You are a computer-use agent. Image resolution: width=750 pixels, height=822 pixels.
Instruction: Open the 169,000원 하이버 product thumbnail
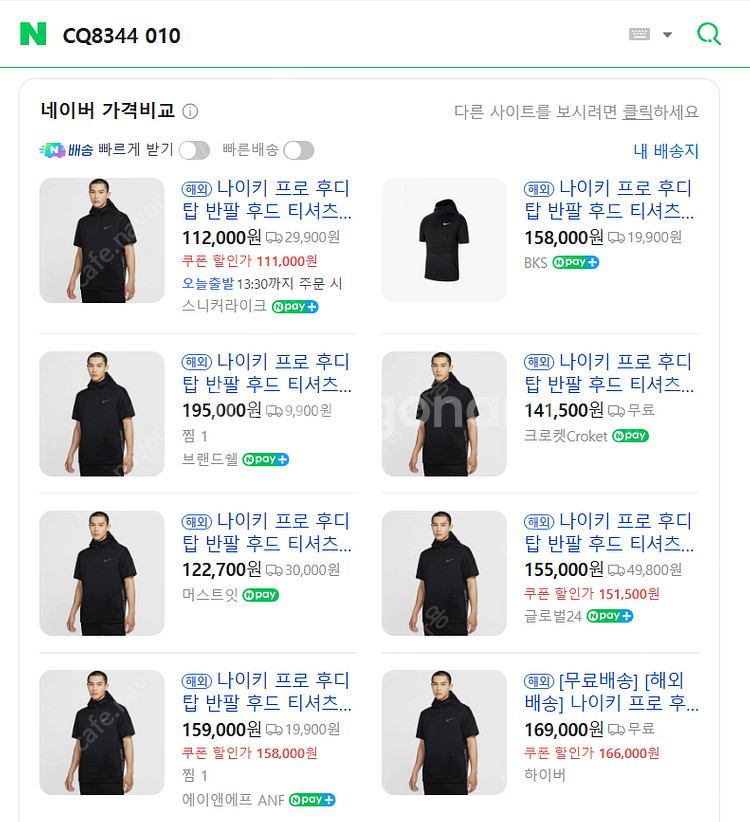pyautogui.click(x=444, y=732)
